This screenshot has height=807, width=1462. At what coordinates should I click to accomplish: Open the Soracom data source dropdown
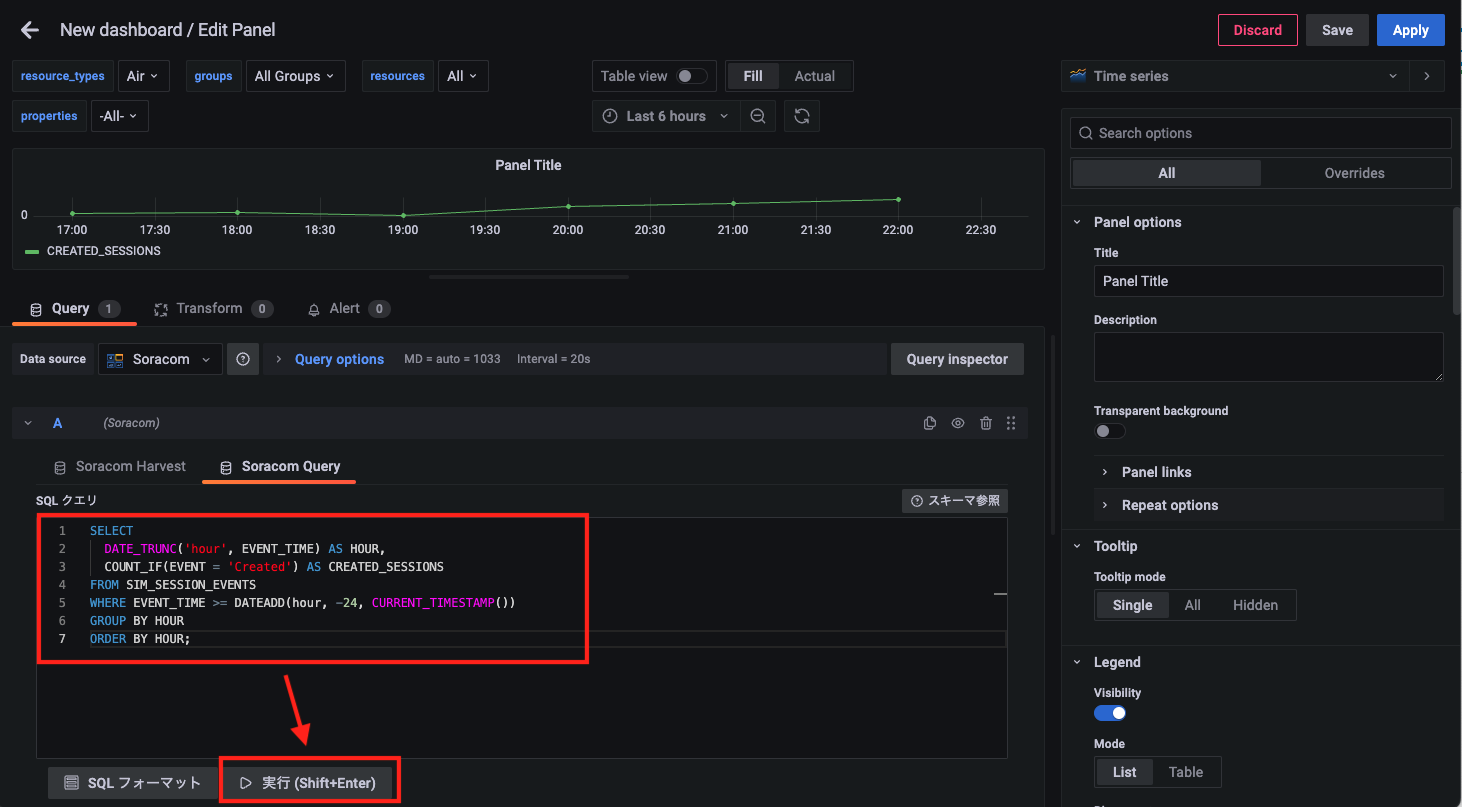pyautogui.click(x=160, y=359)
